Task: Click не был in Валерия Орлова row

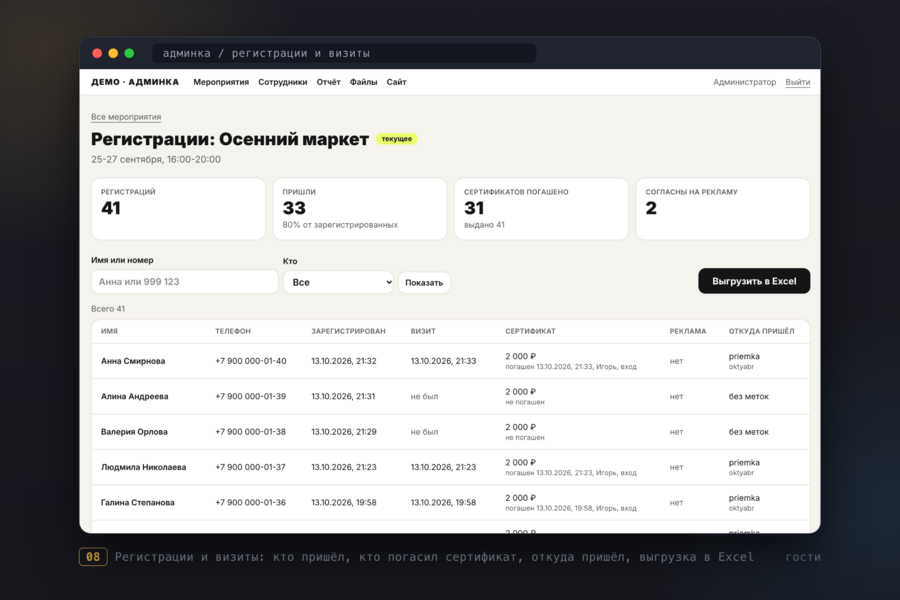Action: (x=424, y=432)
